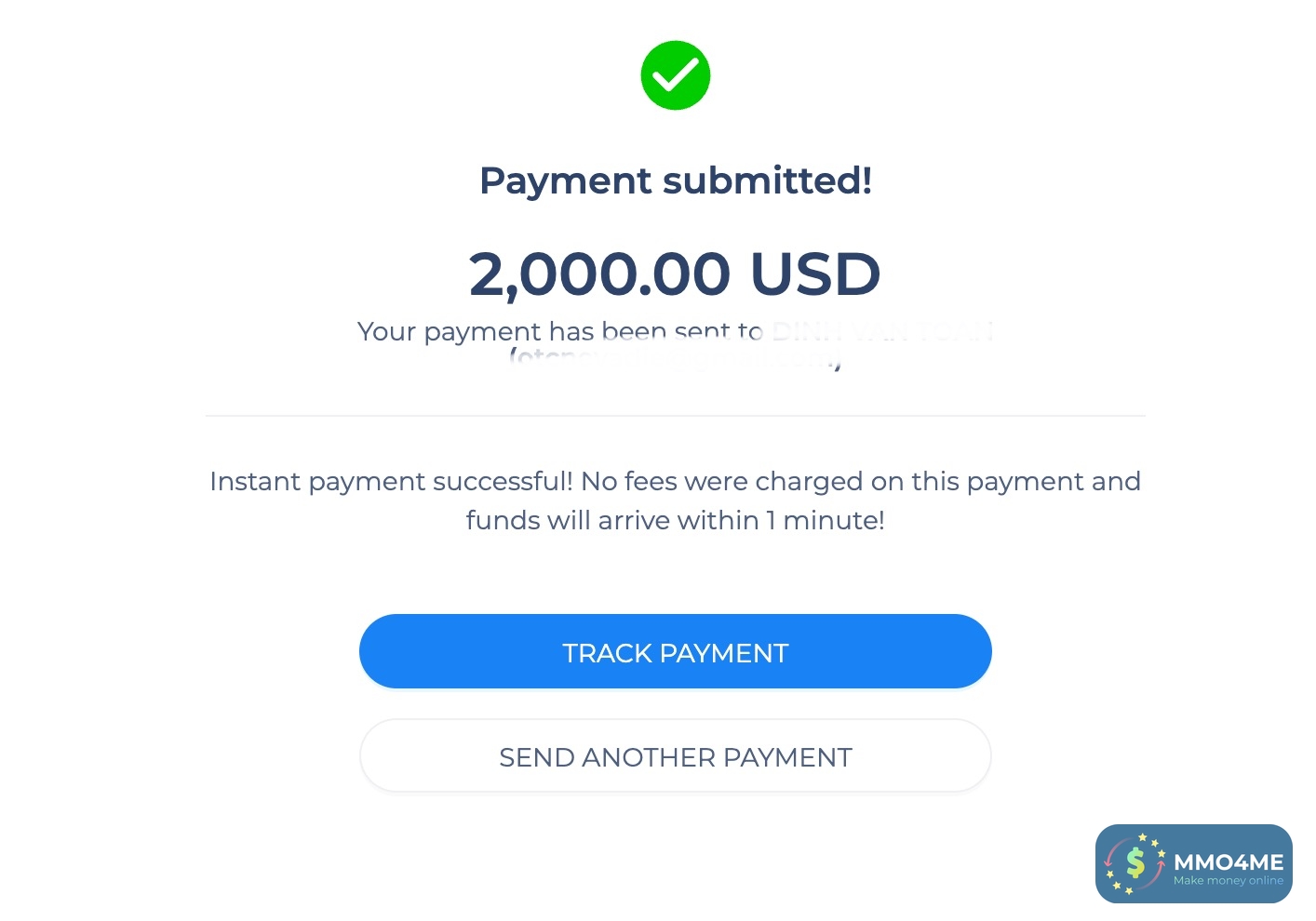The height and width of the screenshot is (921, 1316).
Task: Click the white tick inside the green circle
Action: (x=676, y=73)
